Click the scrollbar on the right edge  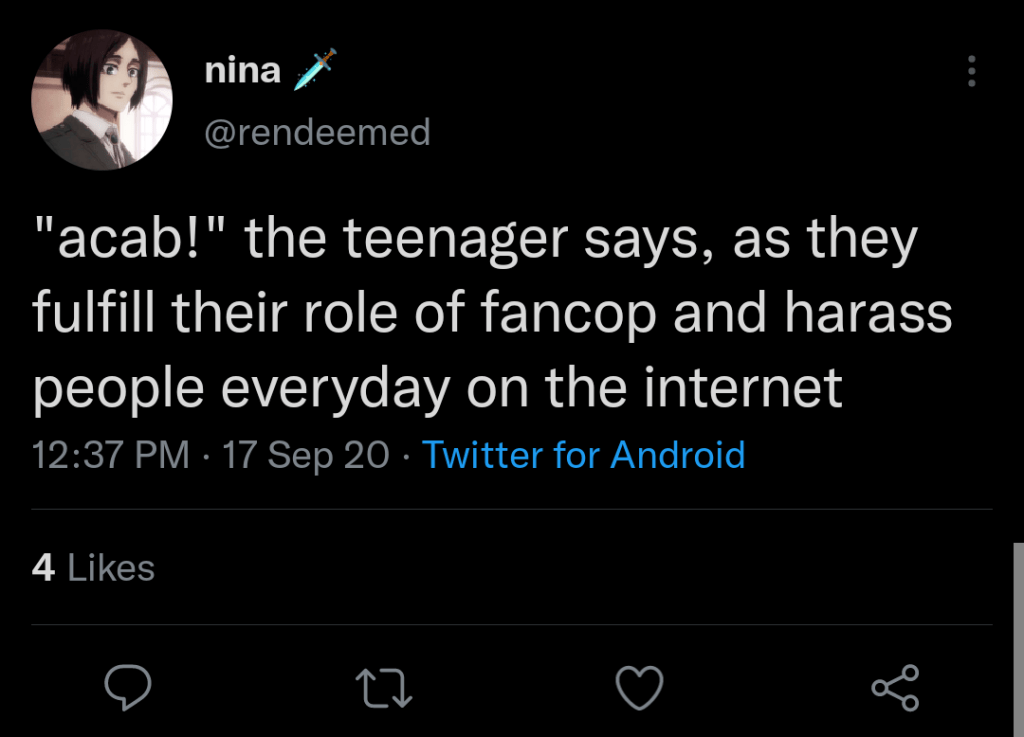click(x=1018, y=640)
